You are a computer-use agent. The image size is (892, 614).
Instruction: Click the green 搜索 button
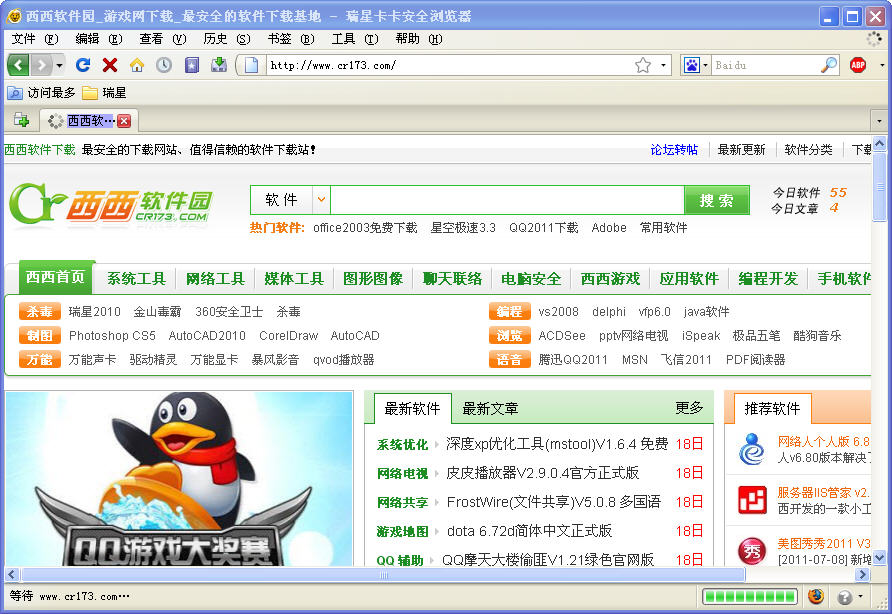point(717,200)
